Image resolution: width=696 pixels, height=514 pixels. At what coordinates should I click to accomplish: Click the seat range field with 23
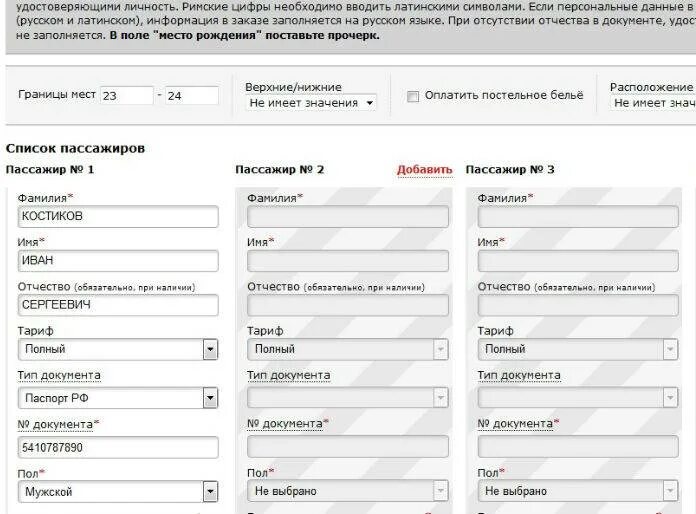(x=127, y=95)
